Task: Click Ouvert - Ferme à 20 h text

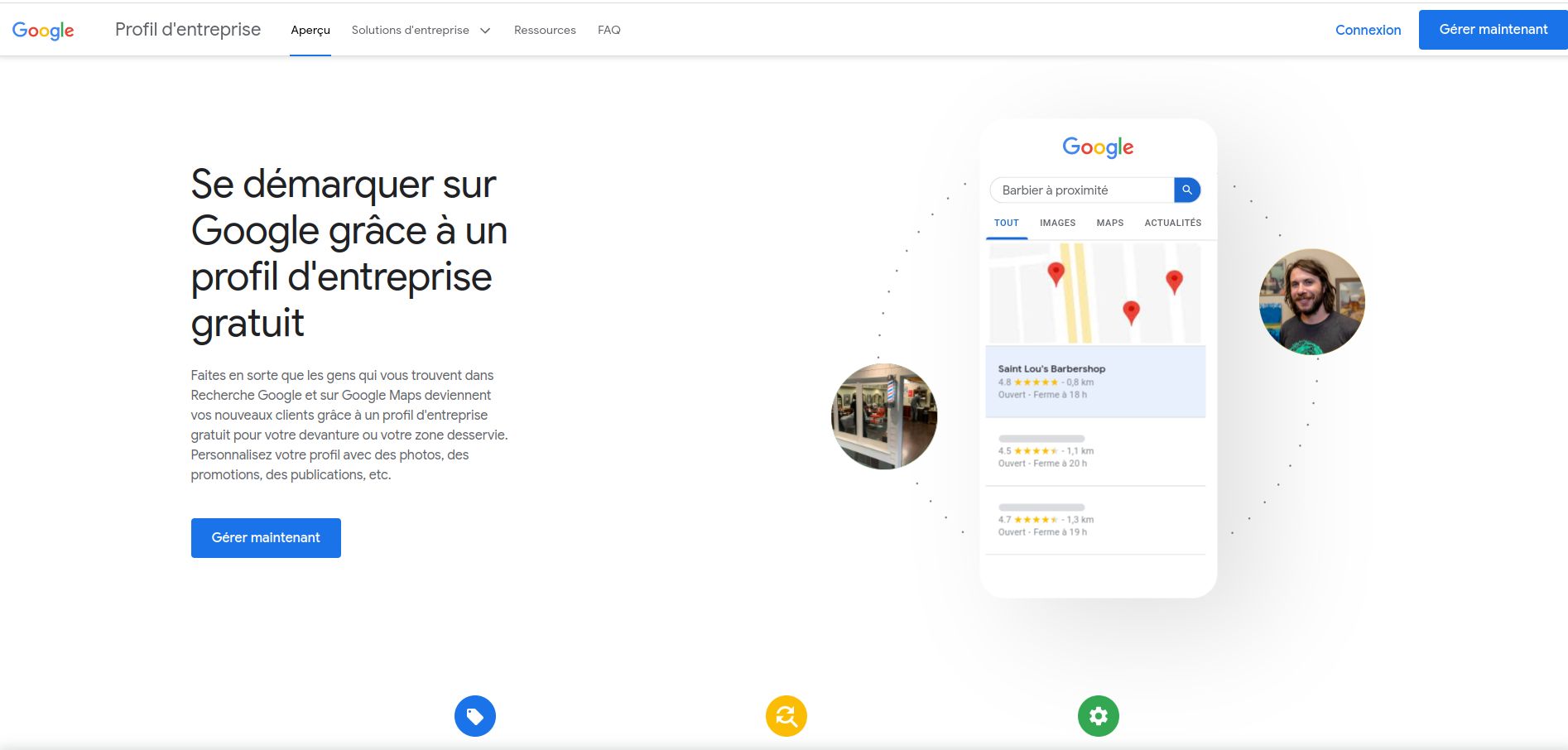Action: (1042, 464)
